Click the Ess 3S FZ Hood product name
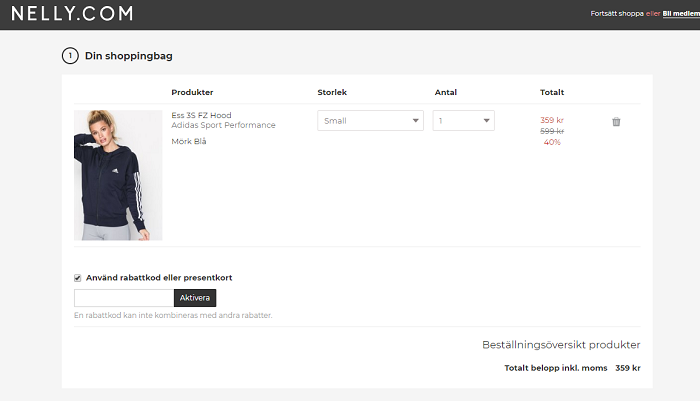The image size is (700, 401). pyautogui.click(x=201, y=115)
